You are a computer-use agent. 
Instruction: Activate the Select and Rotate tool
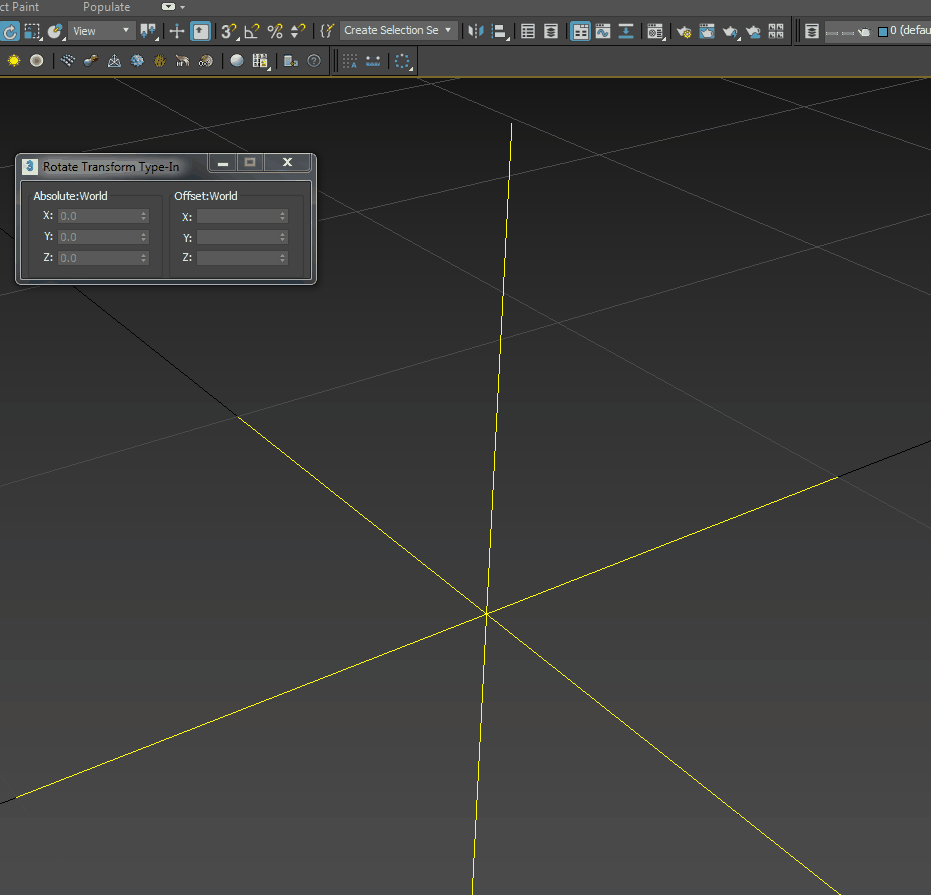9,31
